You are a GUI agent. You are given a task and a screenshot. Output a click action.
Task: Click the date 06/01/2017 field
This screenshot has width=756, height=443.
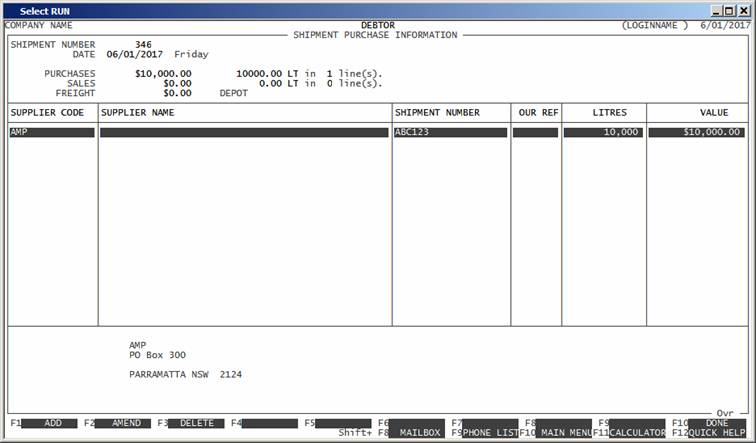coord(135,54)
